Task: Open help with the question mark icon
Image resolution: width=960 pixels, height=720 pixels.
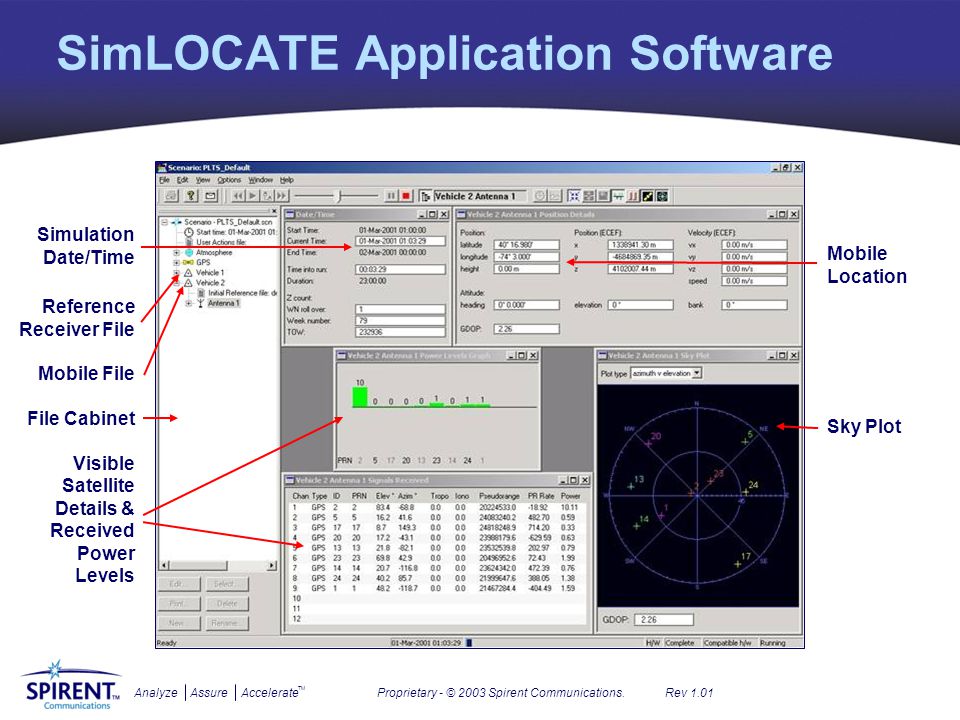Action: (x=191, y=196)
